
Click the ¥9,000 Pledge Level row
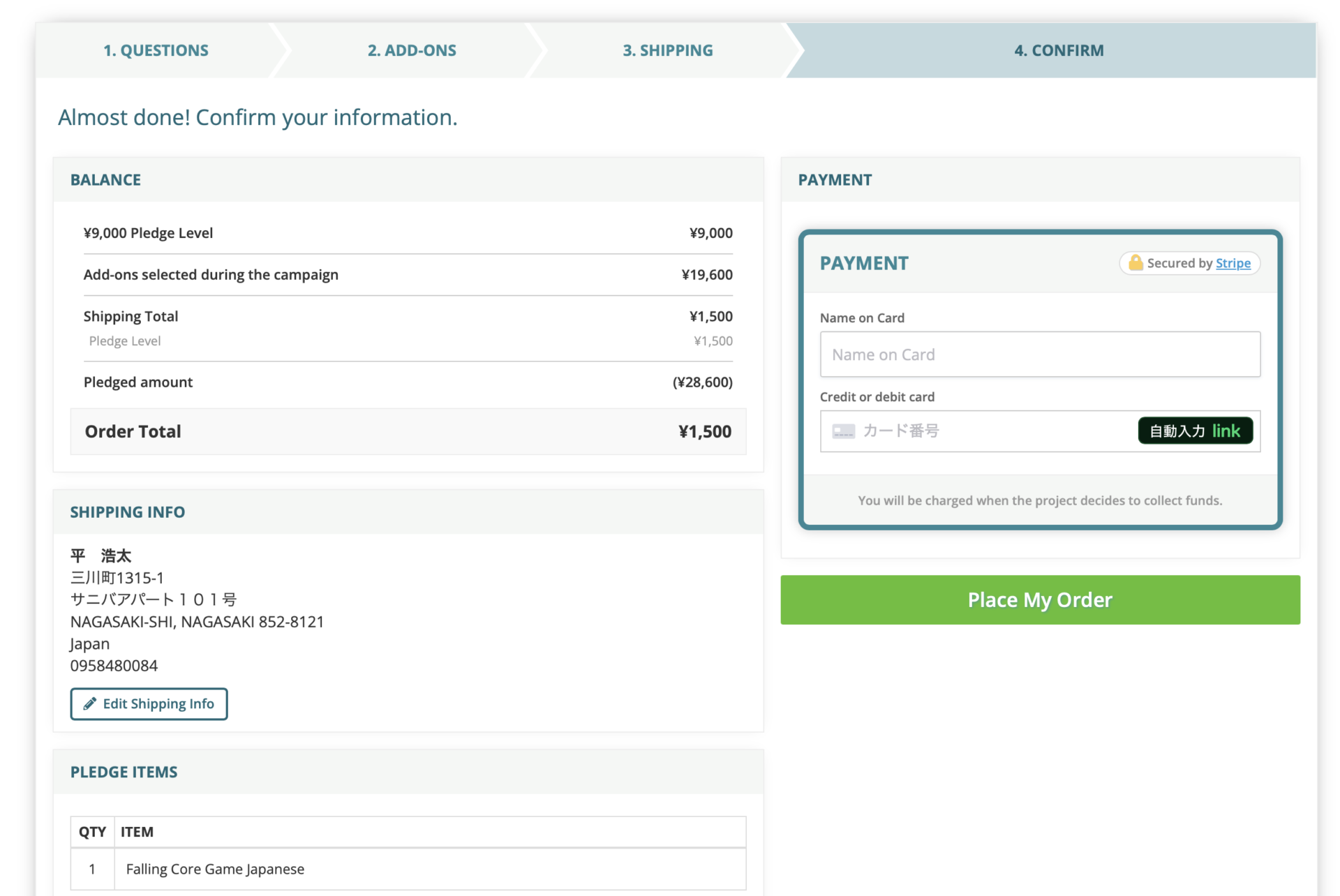coord(408,233)
